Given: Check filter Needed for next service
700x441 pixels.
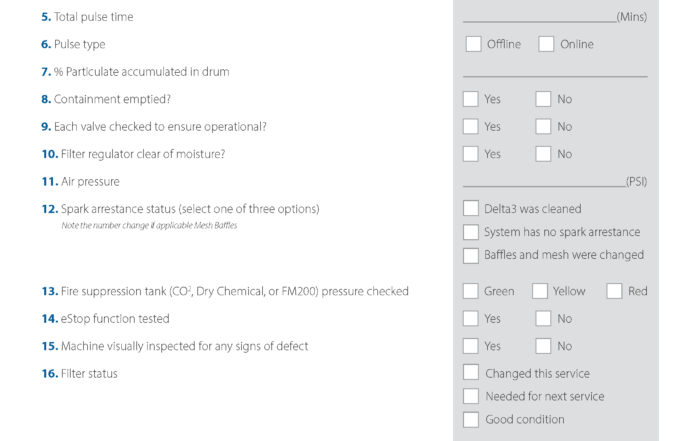Looking at the screenshot, I should point(471,396).
